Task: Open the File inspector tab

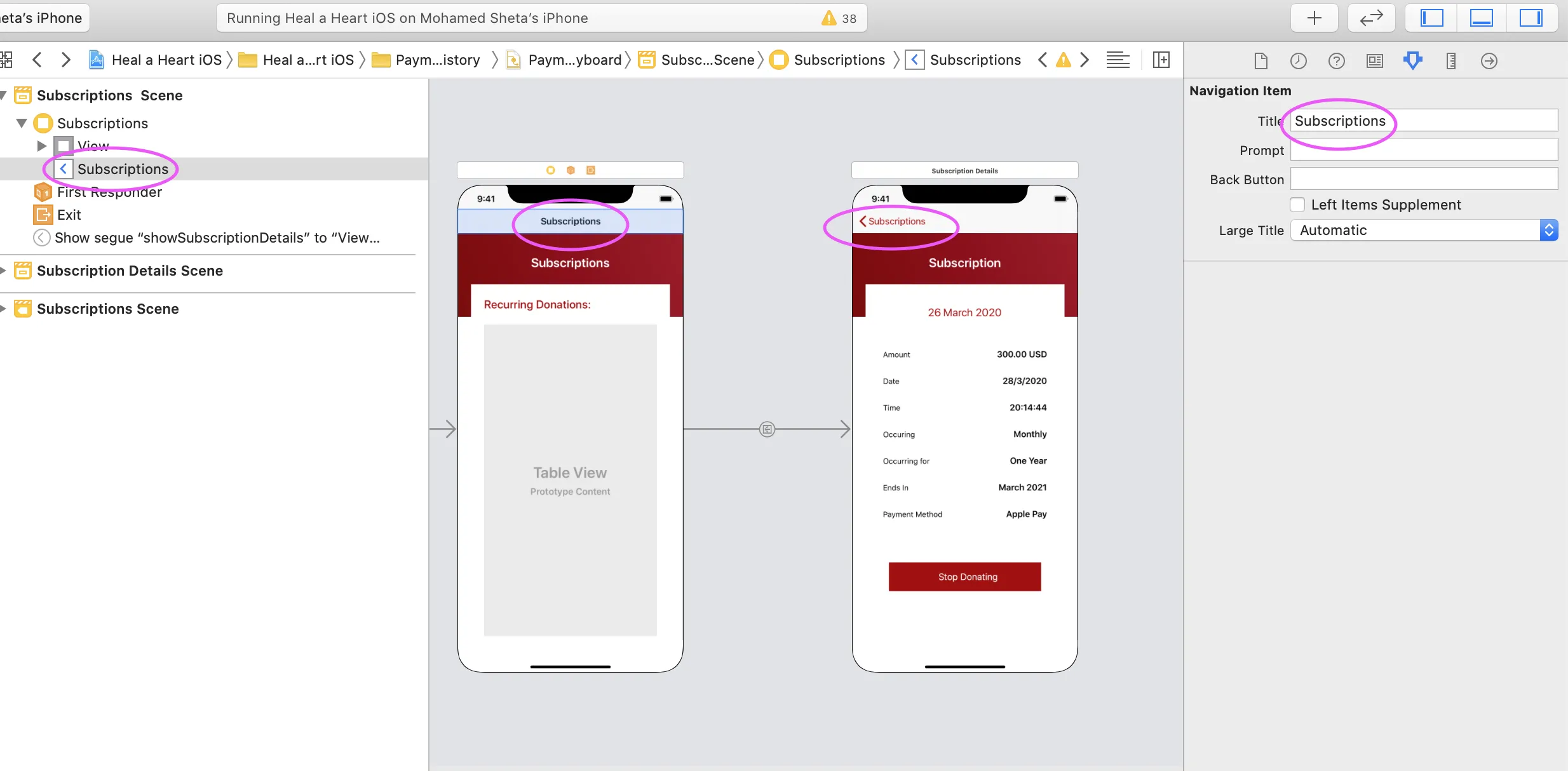Action: click(x=1260, y=61)
